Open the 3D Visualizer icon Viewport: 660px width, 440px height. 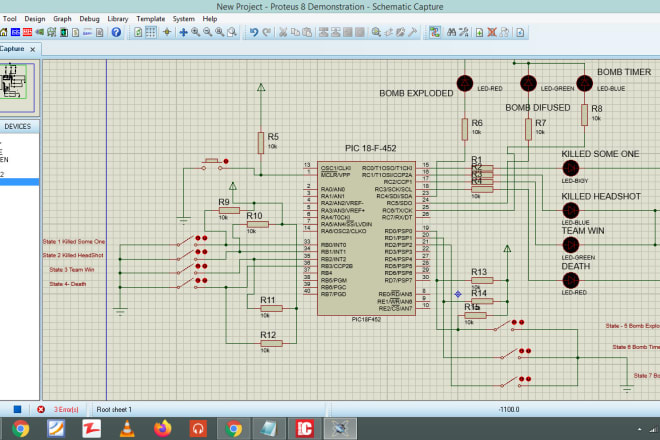click(x=40, y=32)
